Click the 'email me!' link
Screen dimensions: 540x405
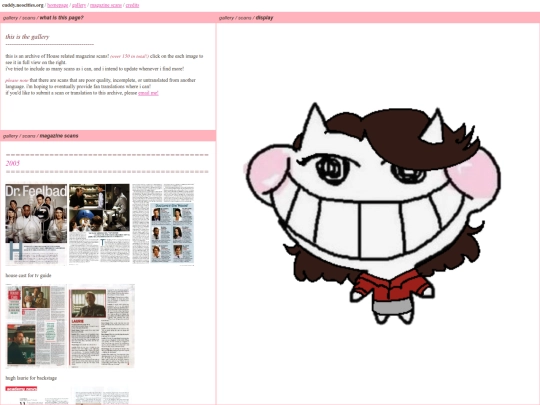148,93
